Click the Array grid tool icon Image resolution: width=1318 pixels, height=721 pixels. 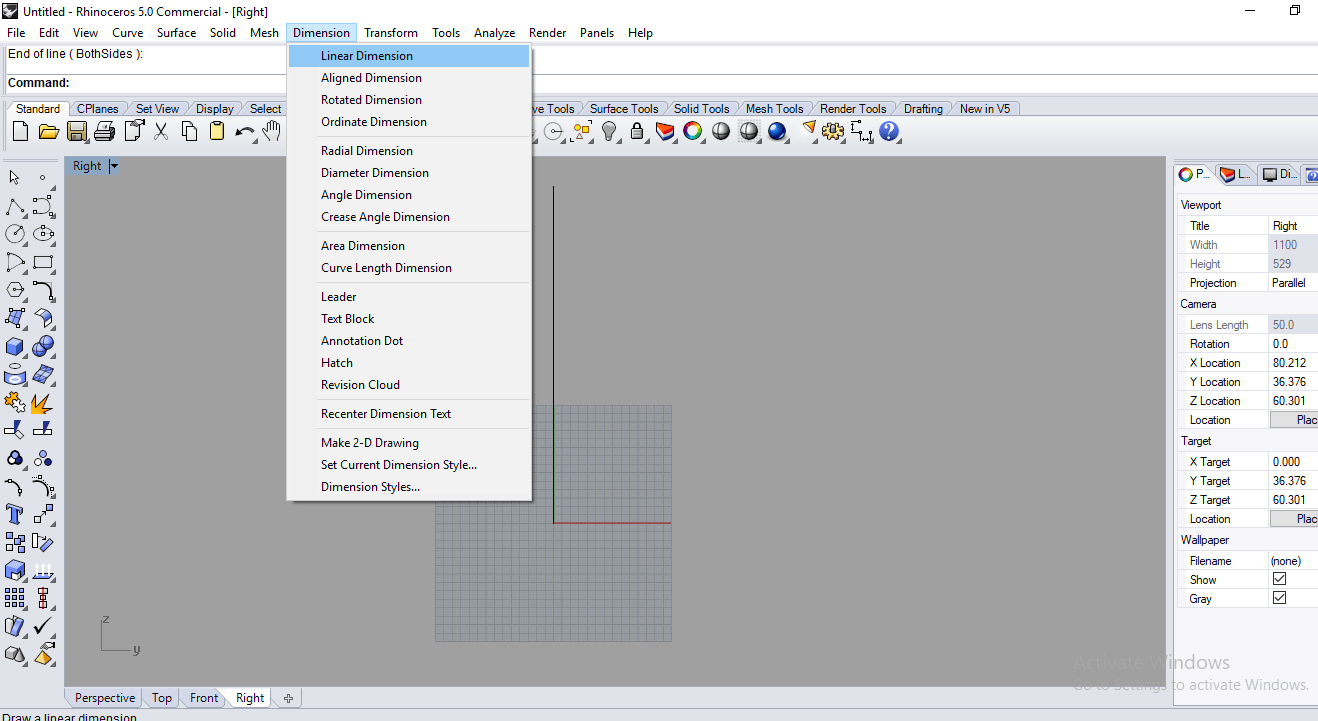(x=15, y=598)
